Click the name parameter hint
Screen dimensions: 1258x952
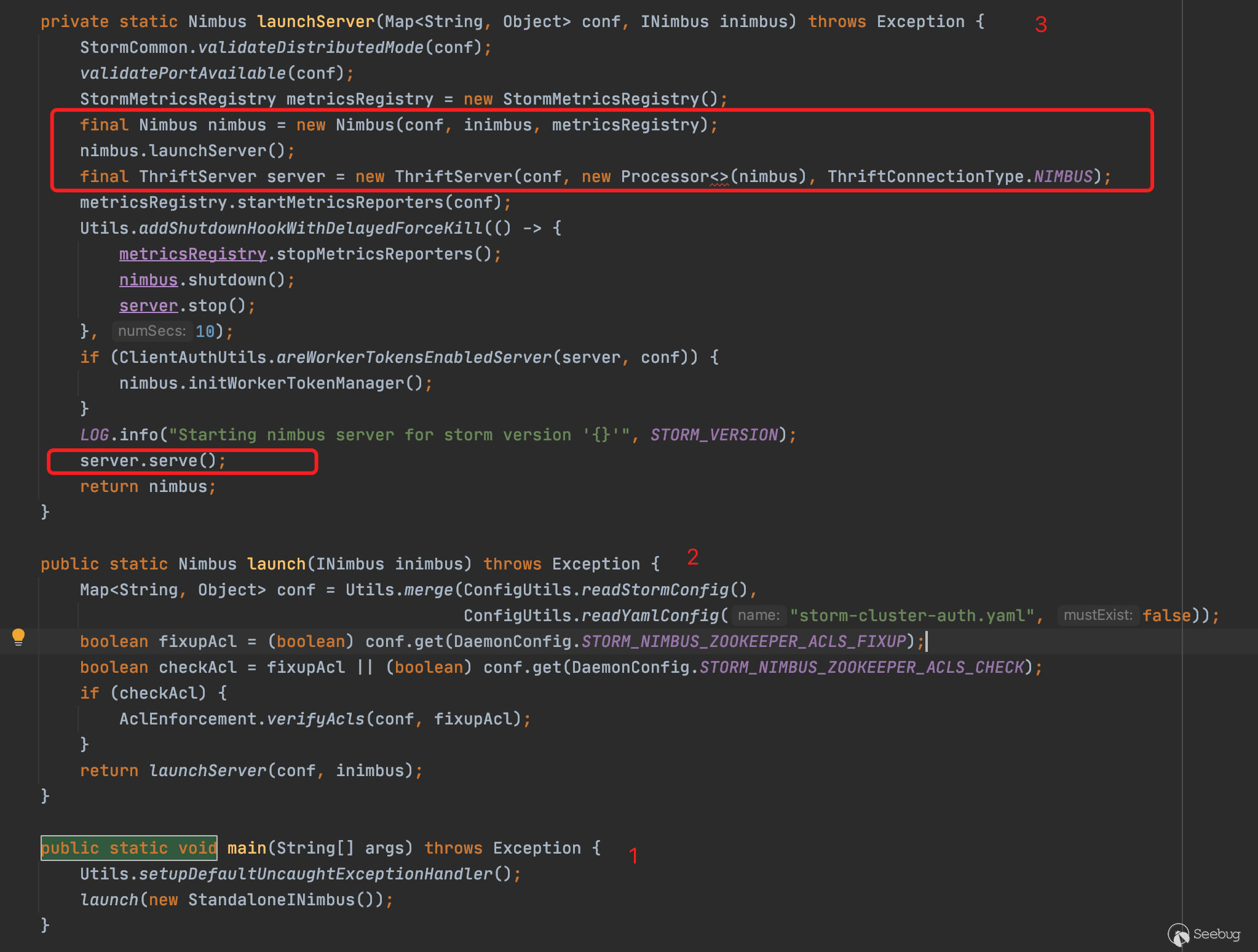(x=758, y=615)
